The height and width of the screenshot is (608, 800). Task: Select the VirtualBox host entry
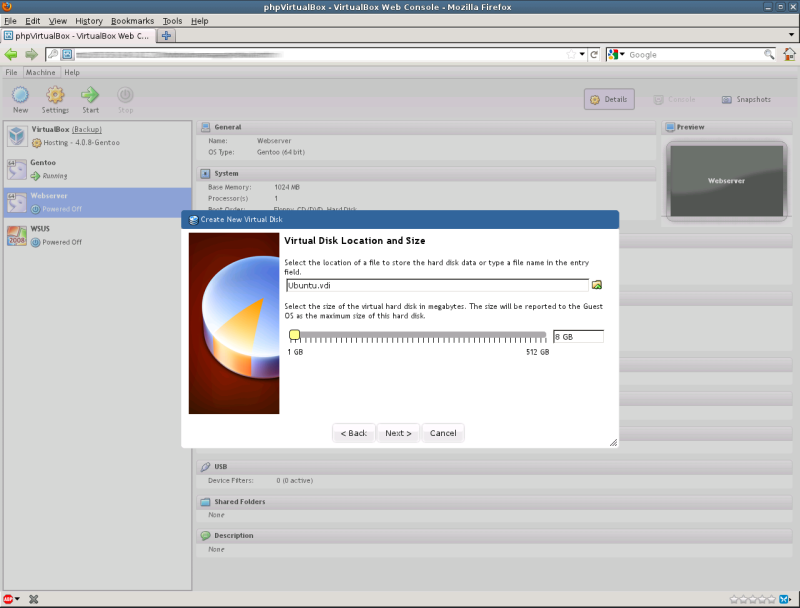(x=97, y=136)
